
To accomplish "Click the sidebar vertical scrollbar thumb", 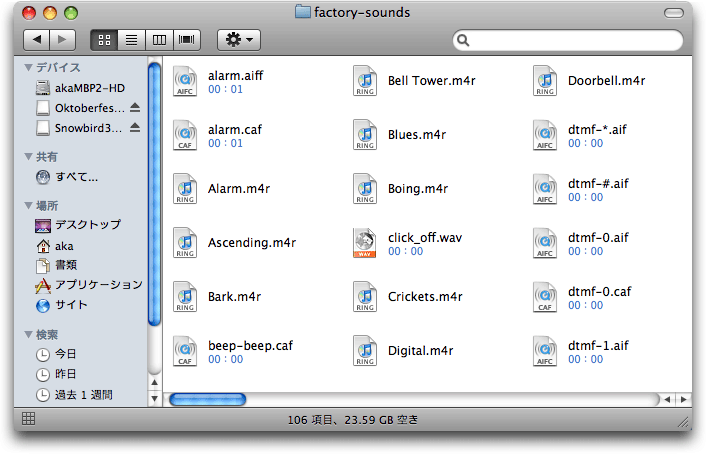I will [154, 195].
